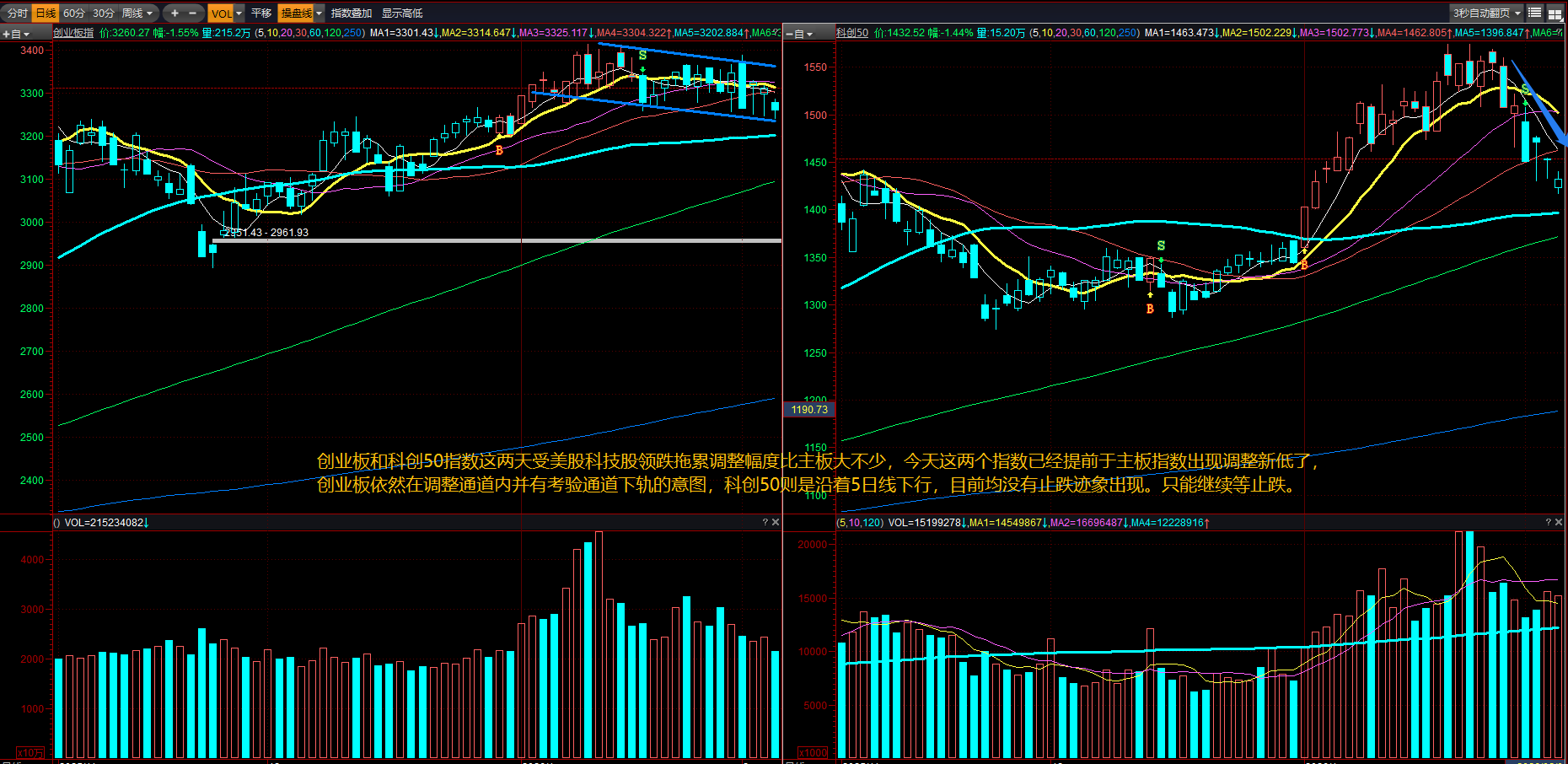Click the zoom out minus button
The width and height of the screenshot is (1568, 764).
pos(193,13)
